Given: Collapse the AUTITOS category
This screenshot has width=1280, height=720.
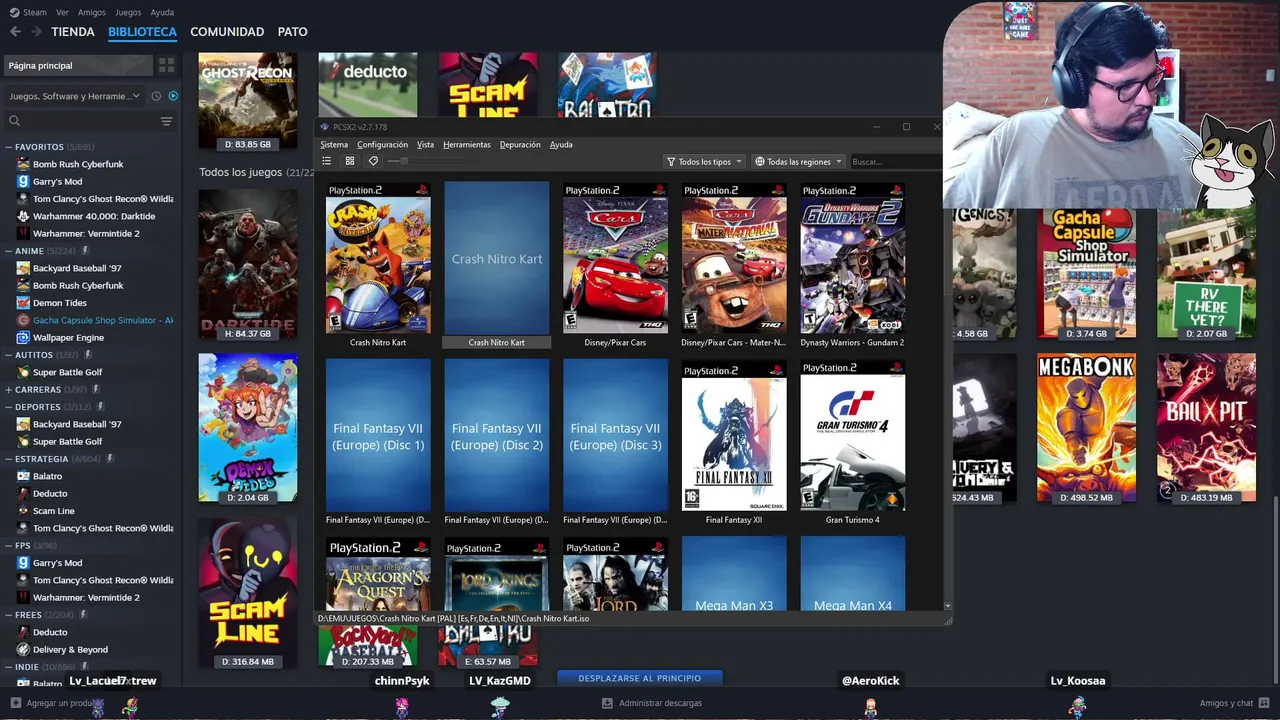Looking at the screenshot, I should 8,355.
